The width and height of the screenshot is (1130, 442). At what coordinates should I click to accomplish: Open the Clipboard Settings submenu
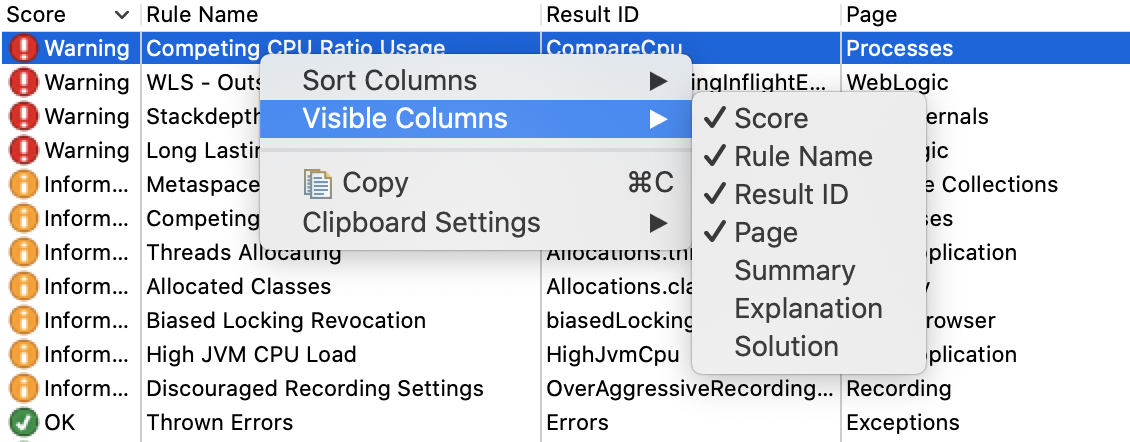point(421,222)
